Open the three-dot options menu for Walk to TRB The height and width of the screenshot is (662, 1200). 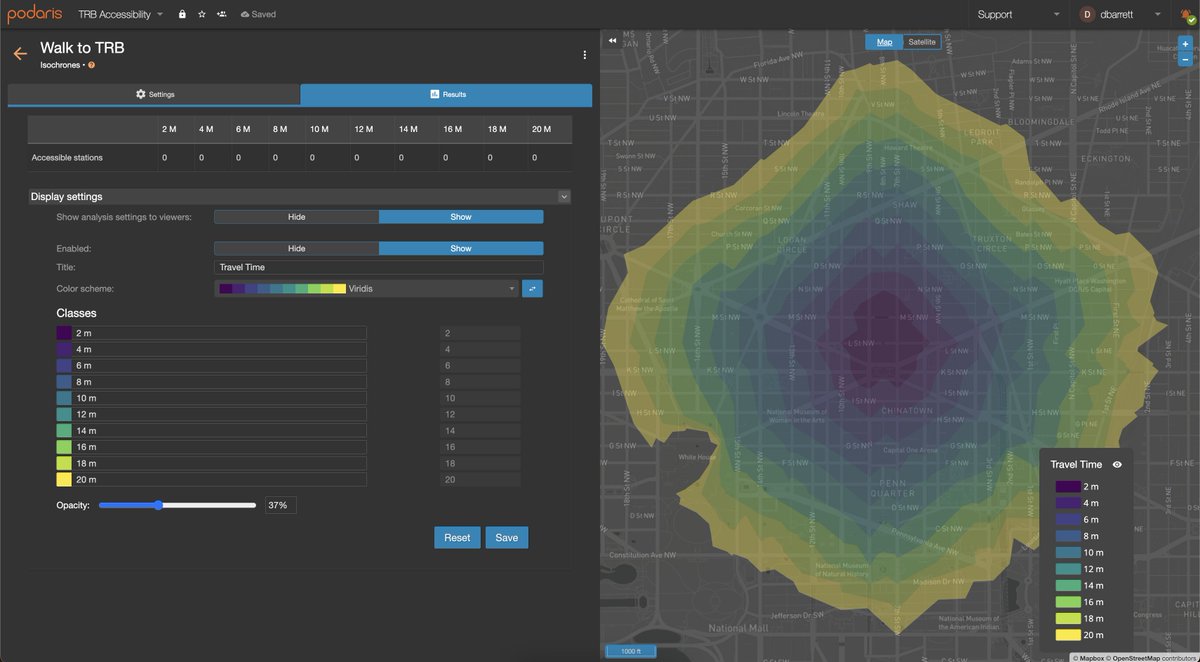coord(585,55)
